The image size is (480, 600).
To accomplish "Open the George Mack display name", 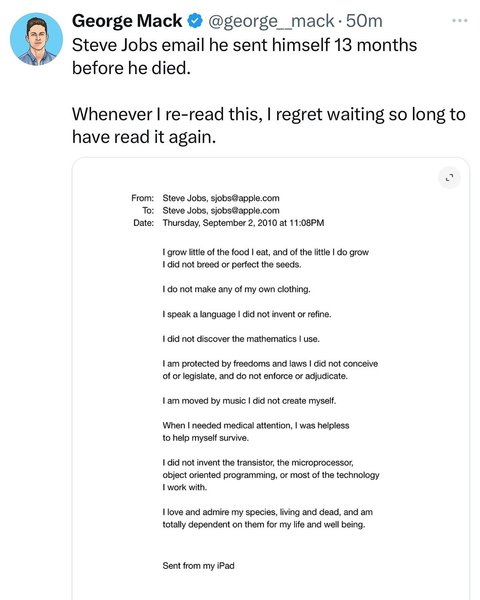I will point(127,21).
